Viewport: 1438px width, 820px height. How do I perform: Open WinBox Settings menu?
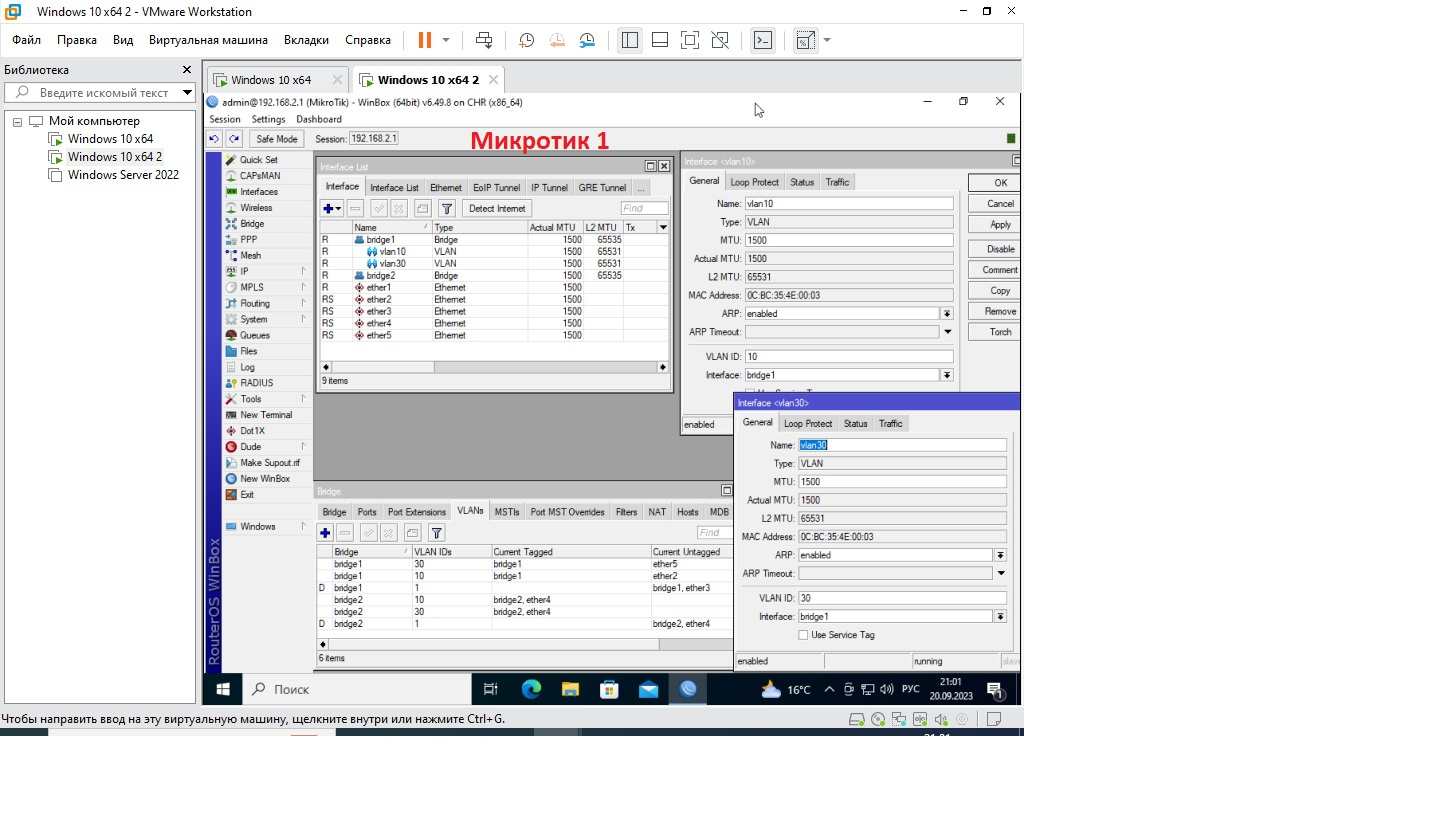click(x=268, y=119)
